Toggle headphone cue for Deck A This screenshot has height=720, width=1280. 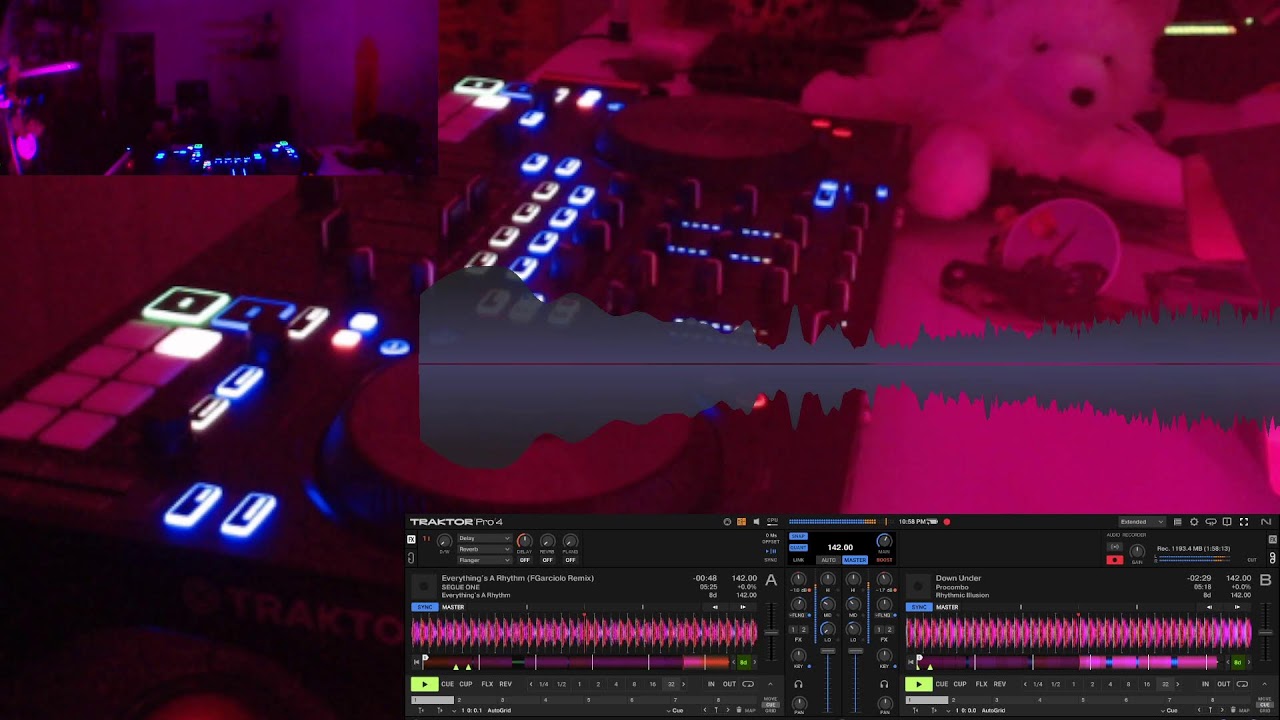(x=798, y=684)
